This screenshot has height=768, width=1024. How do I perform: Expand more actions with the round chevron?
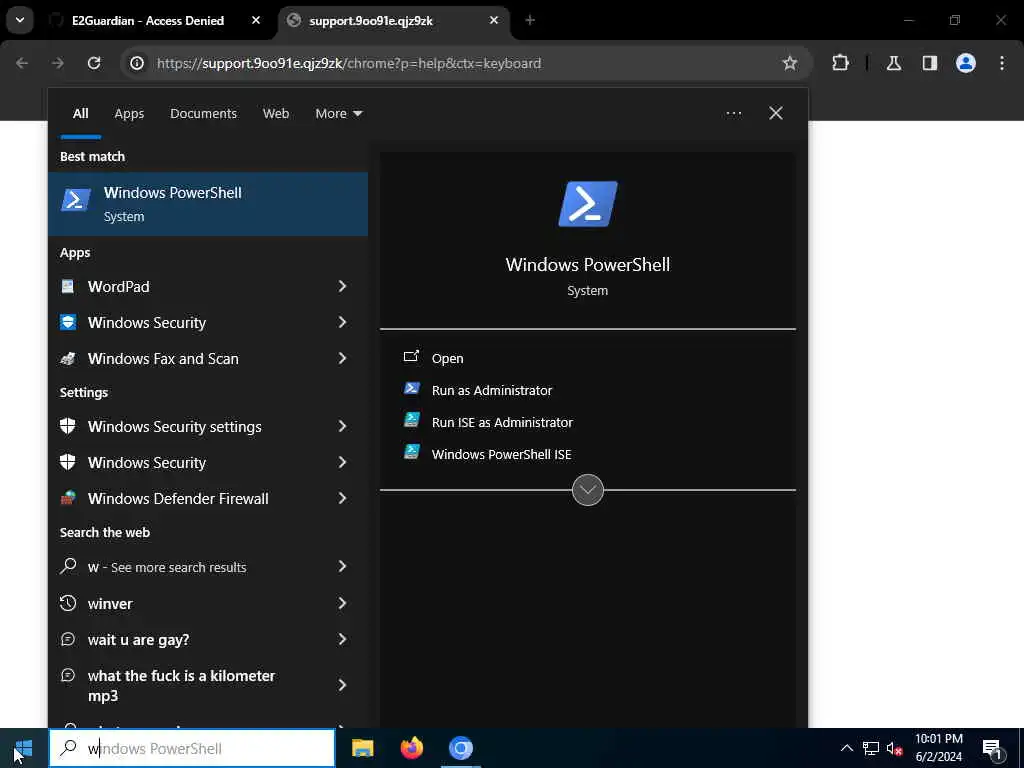(x=588, y=490)
